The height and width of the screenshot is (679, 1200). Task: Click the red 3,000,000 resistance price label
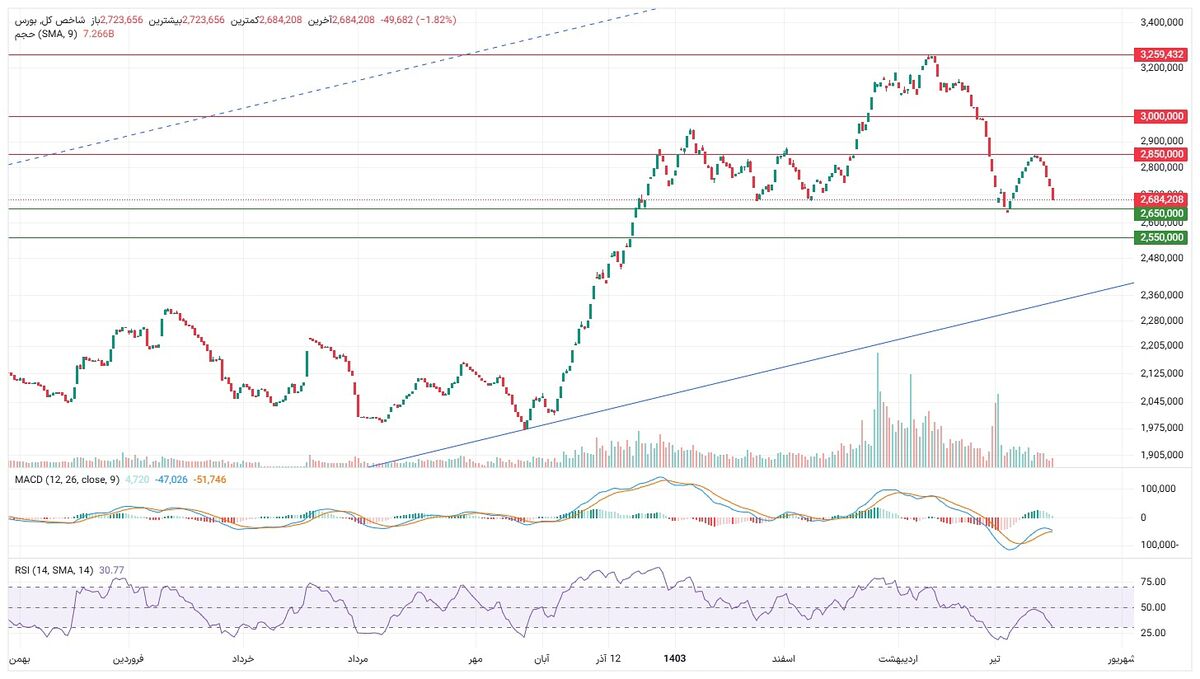(x=1161, y=116)
